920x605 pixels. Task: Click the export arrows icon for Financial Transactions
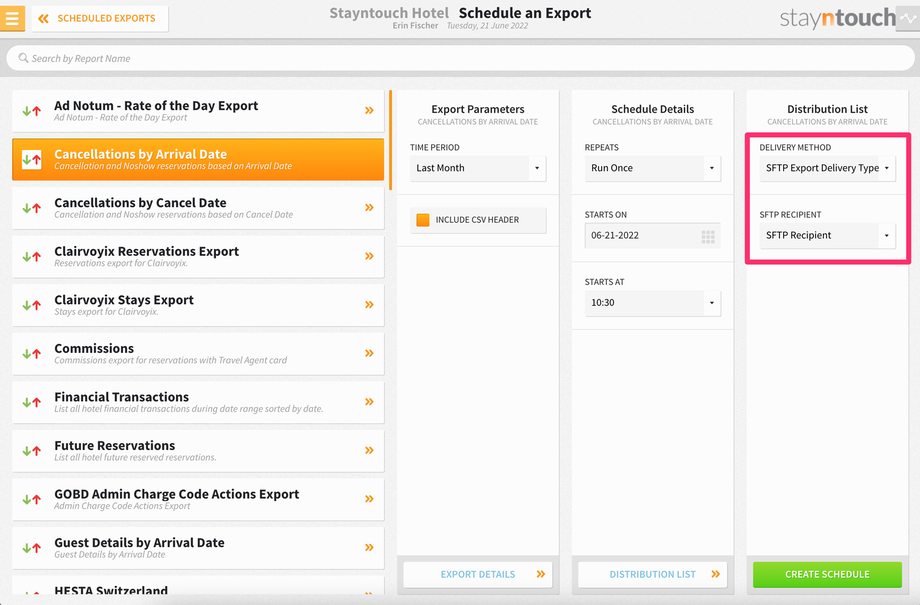coord(32,403)
